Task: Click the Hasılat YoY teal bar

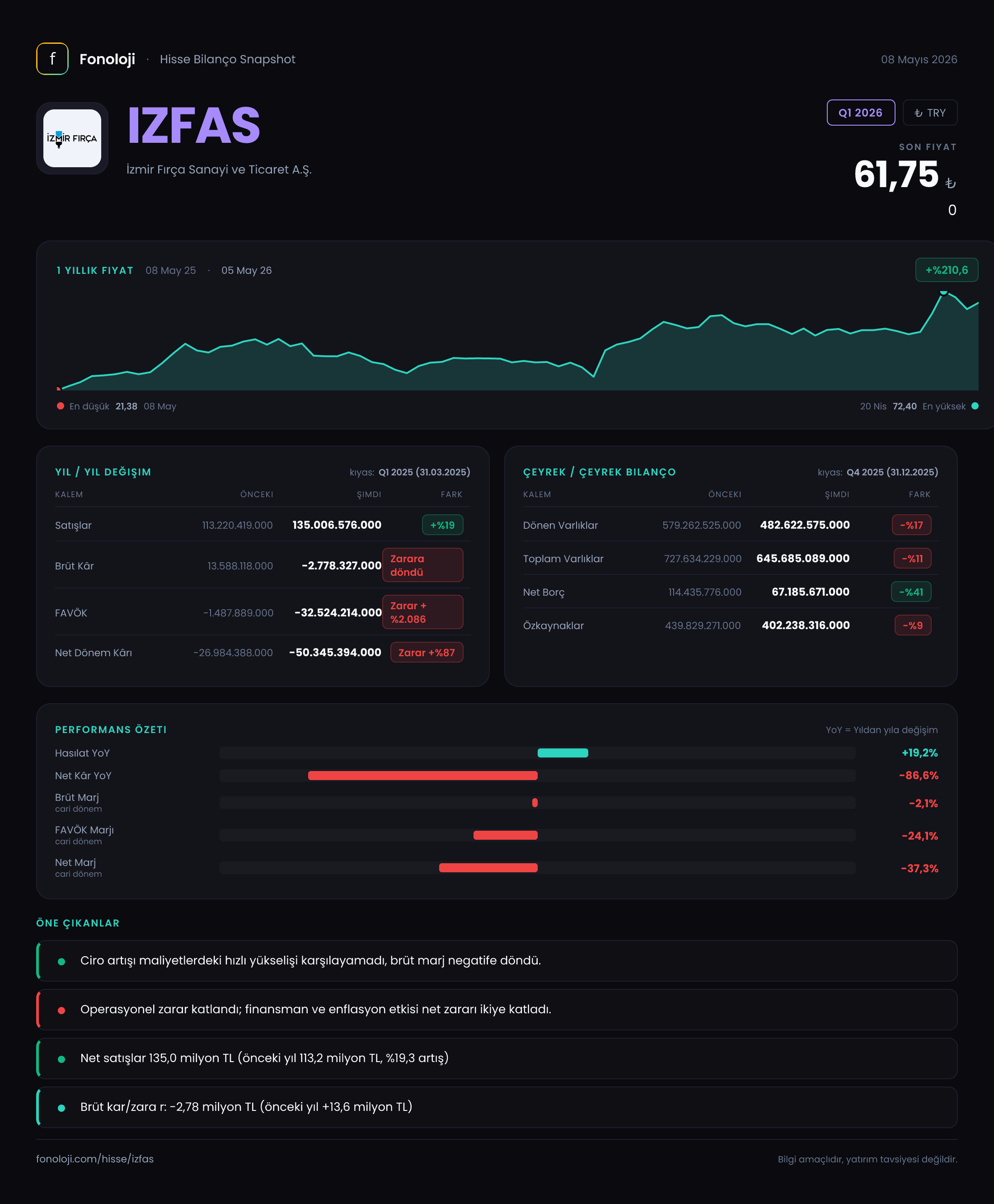Action: pos(563,752)
